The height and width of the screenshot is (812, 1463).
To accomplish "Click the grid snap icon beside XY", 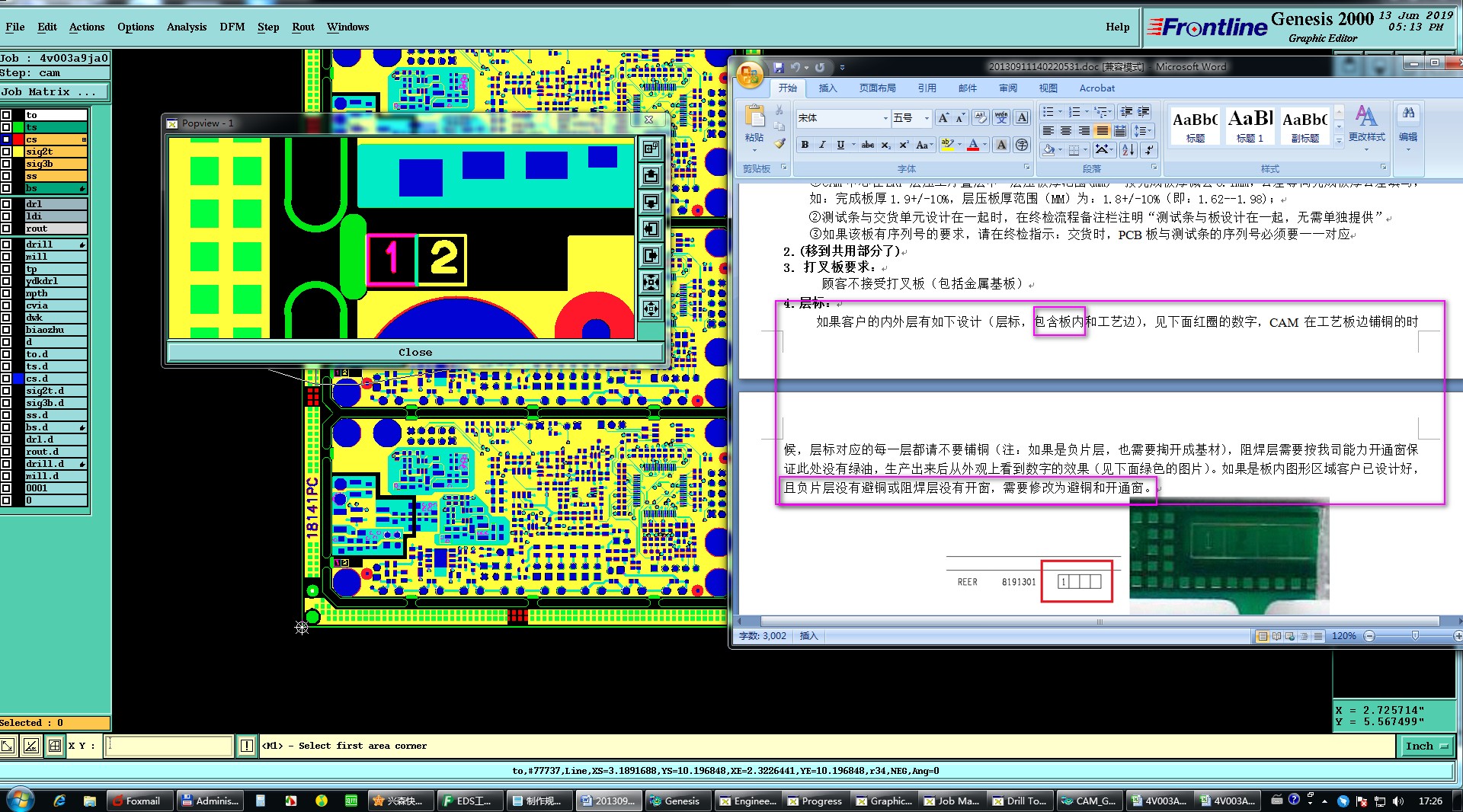I will coord(55,746).
